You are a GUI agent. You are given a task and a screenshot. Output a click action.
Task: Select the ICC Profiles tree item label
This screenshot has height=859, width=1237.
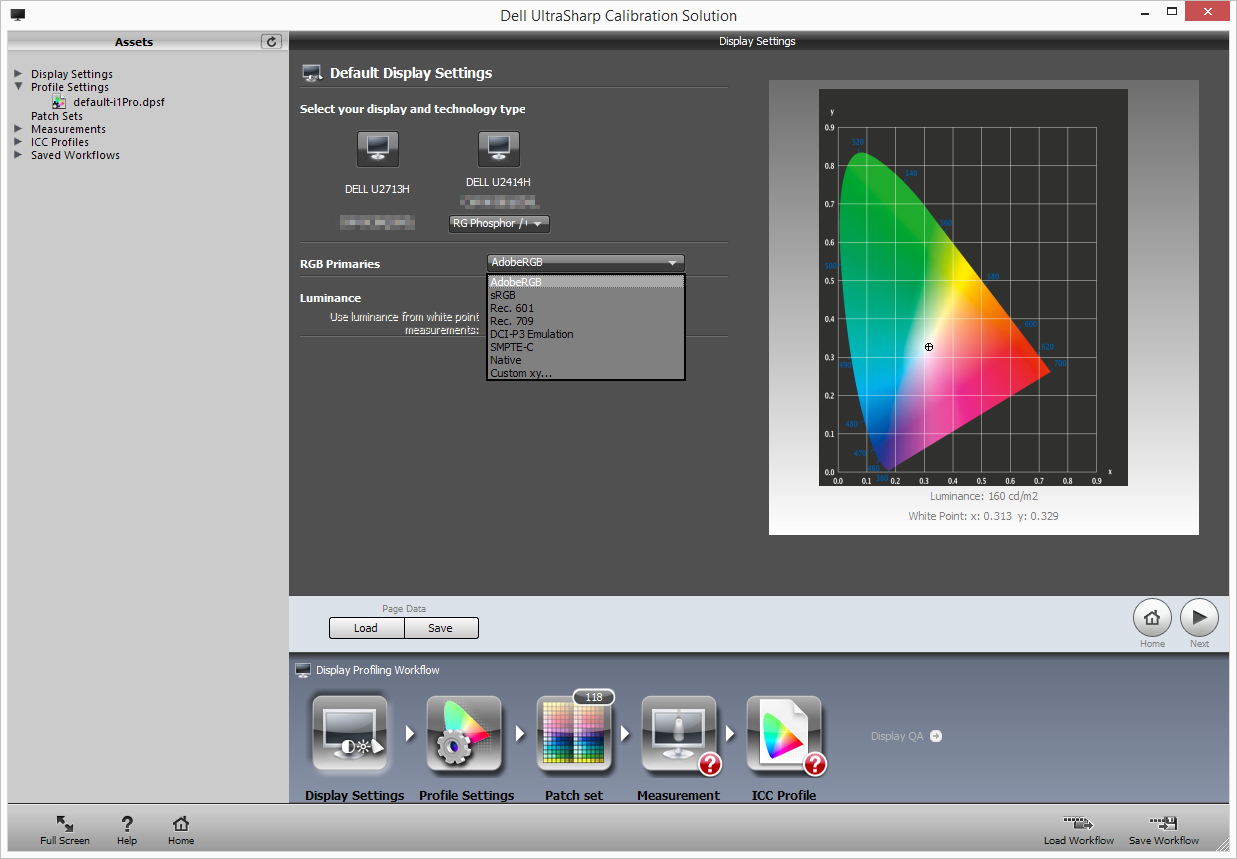60,142
